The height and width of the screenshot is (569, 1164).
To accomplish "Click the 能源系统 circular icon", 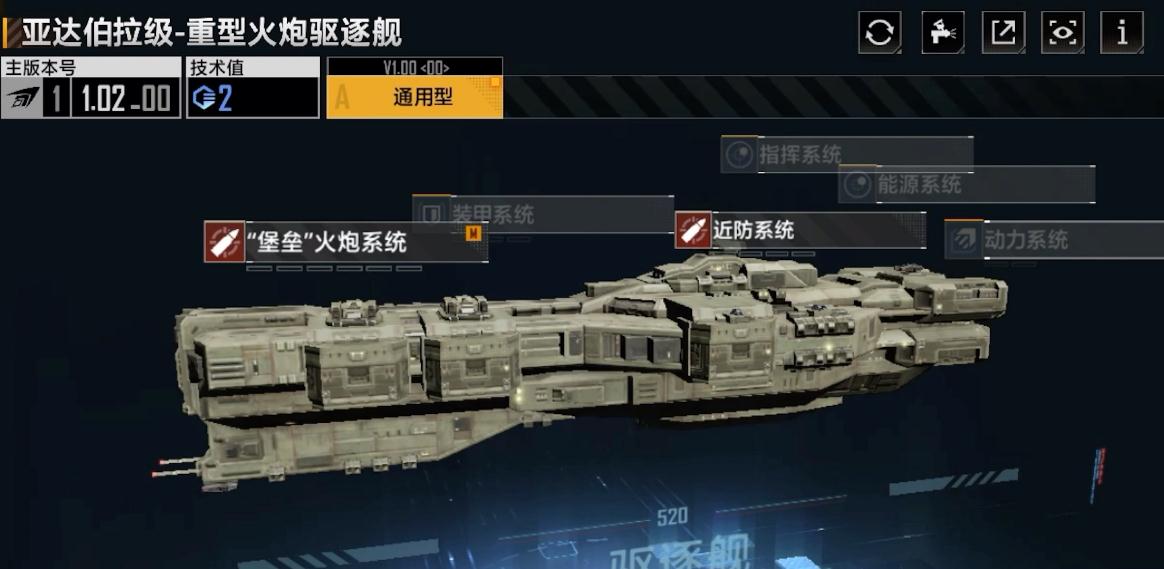I will 857,184.
